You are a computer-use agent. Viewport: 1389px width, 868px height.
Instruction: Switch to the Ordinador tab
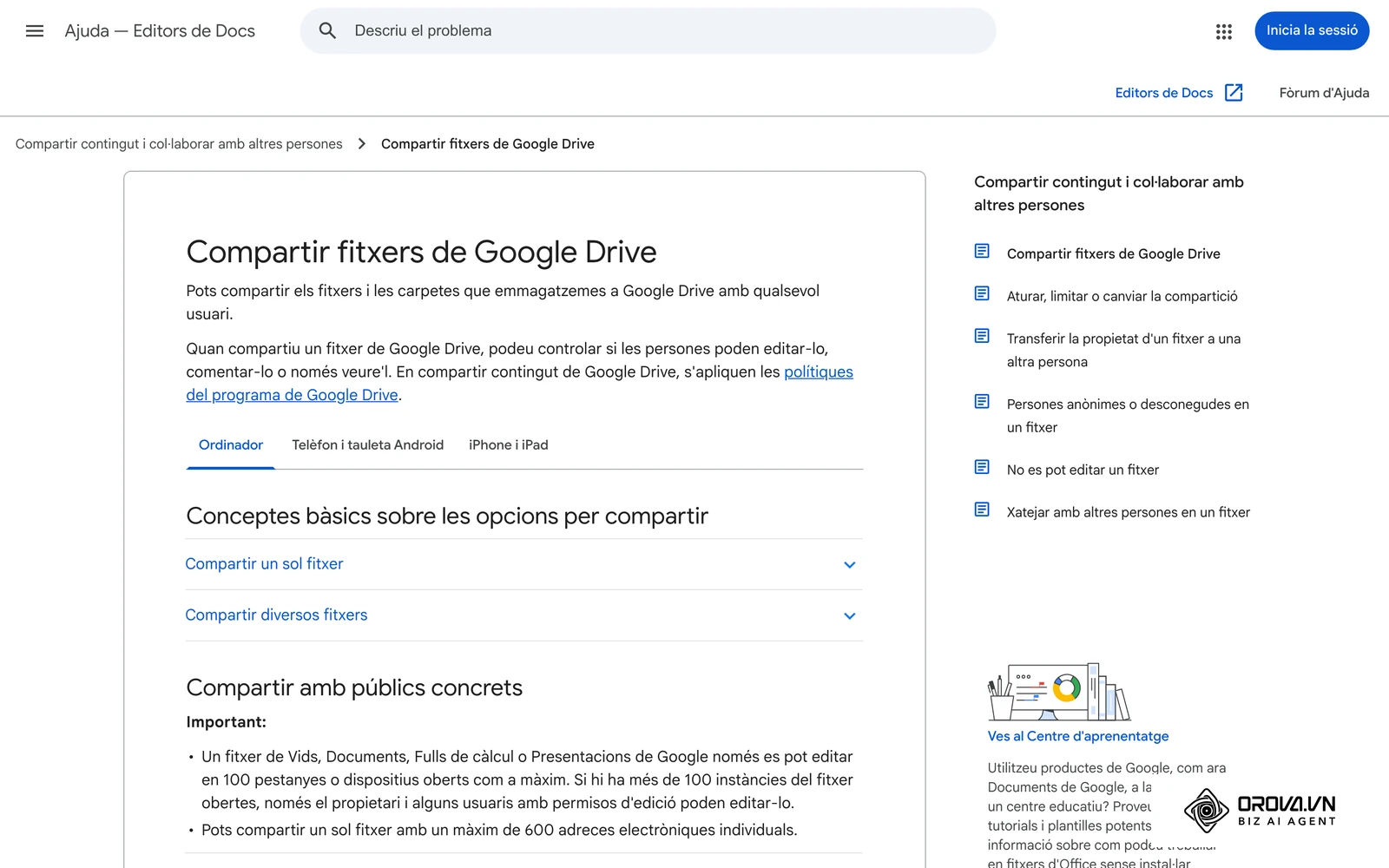(231, 445)
